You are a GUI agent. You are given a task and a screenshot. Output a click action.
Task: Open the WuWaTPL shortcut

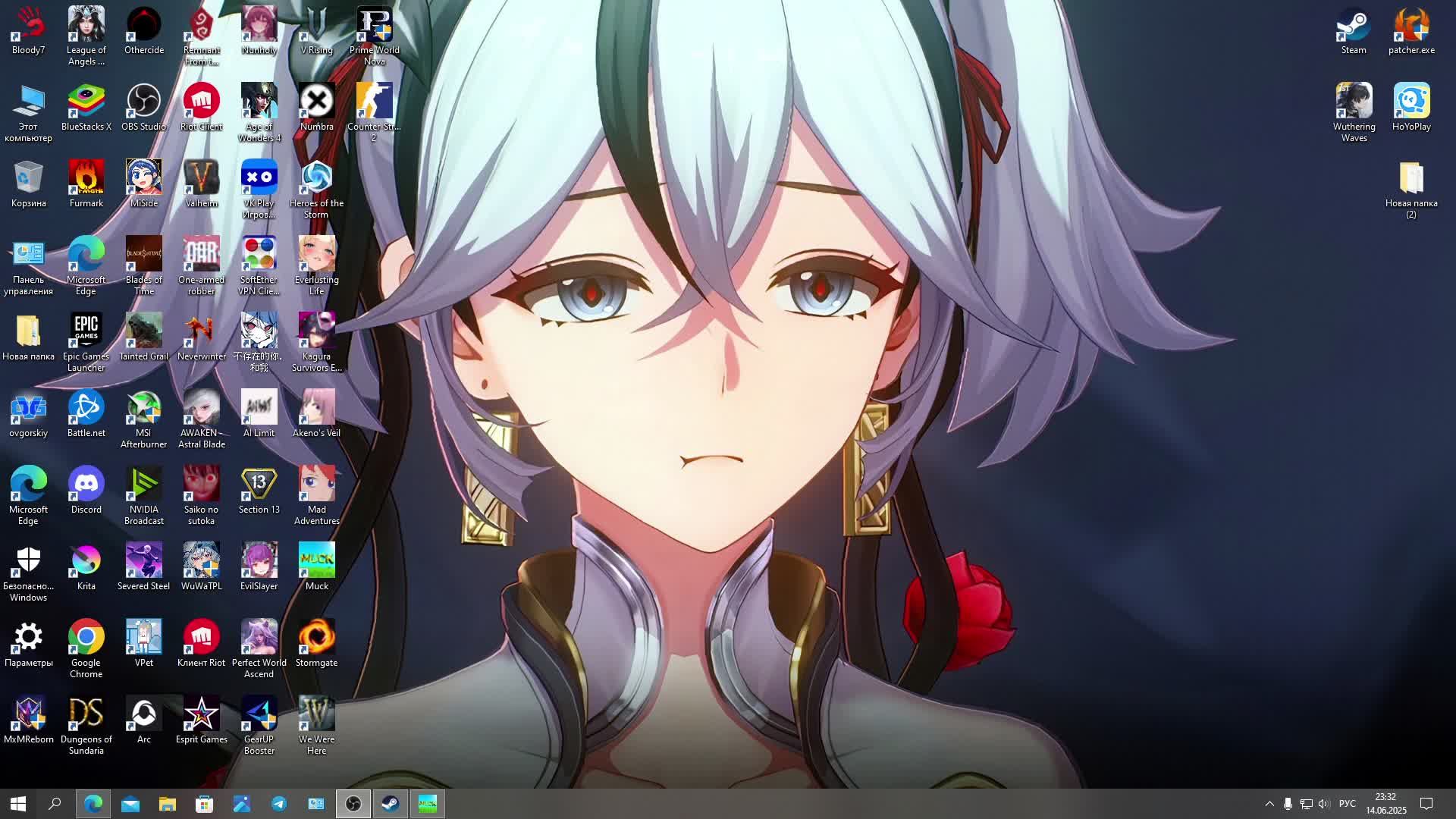tap(202, 567)
